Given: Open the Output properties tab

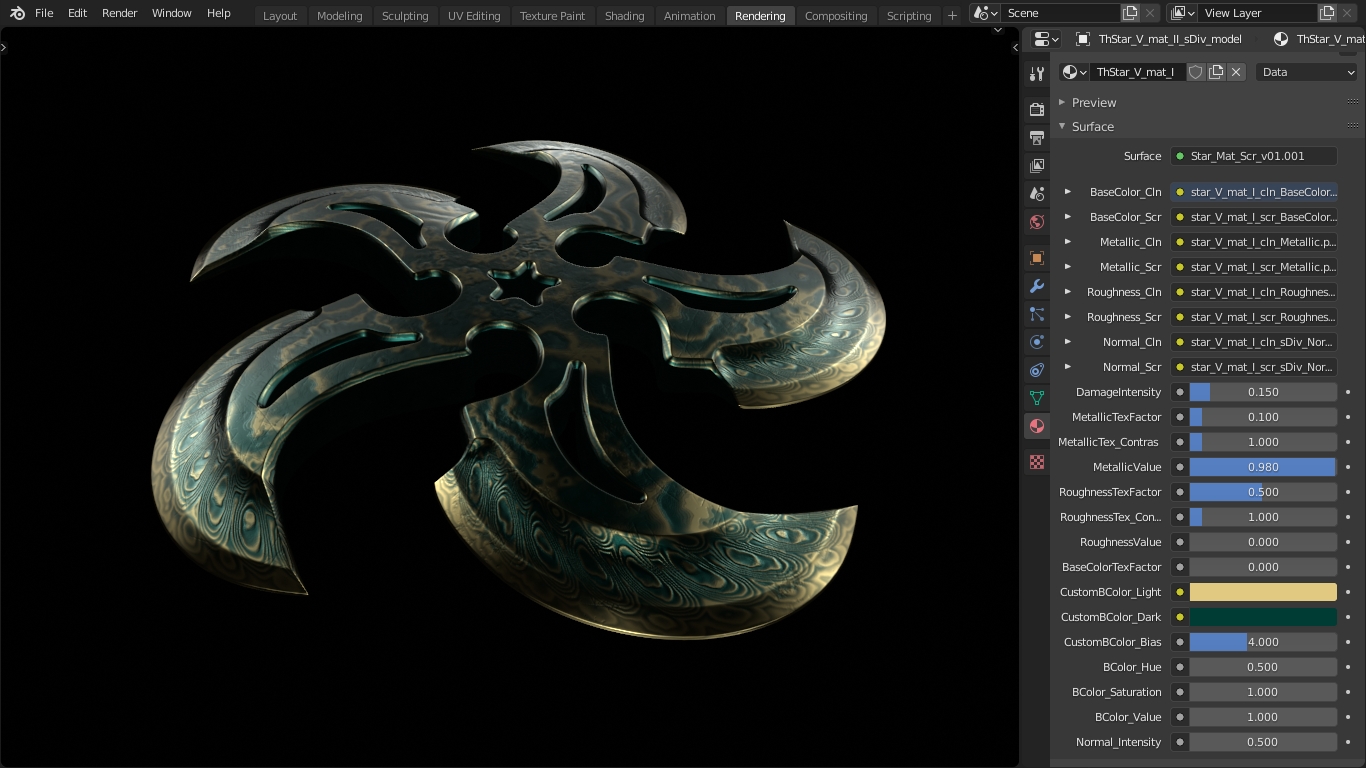Looking at the screenshot, I should click(x=1037, y=137).
